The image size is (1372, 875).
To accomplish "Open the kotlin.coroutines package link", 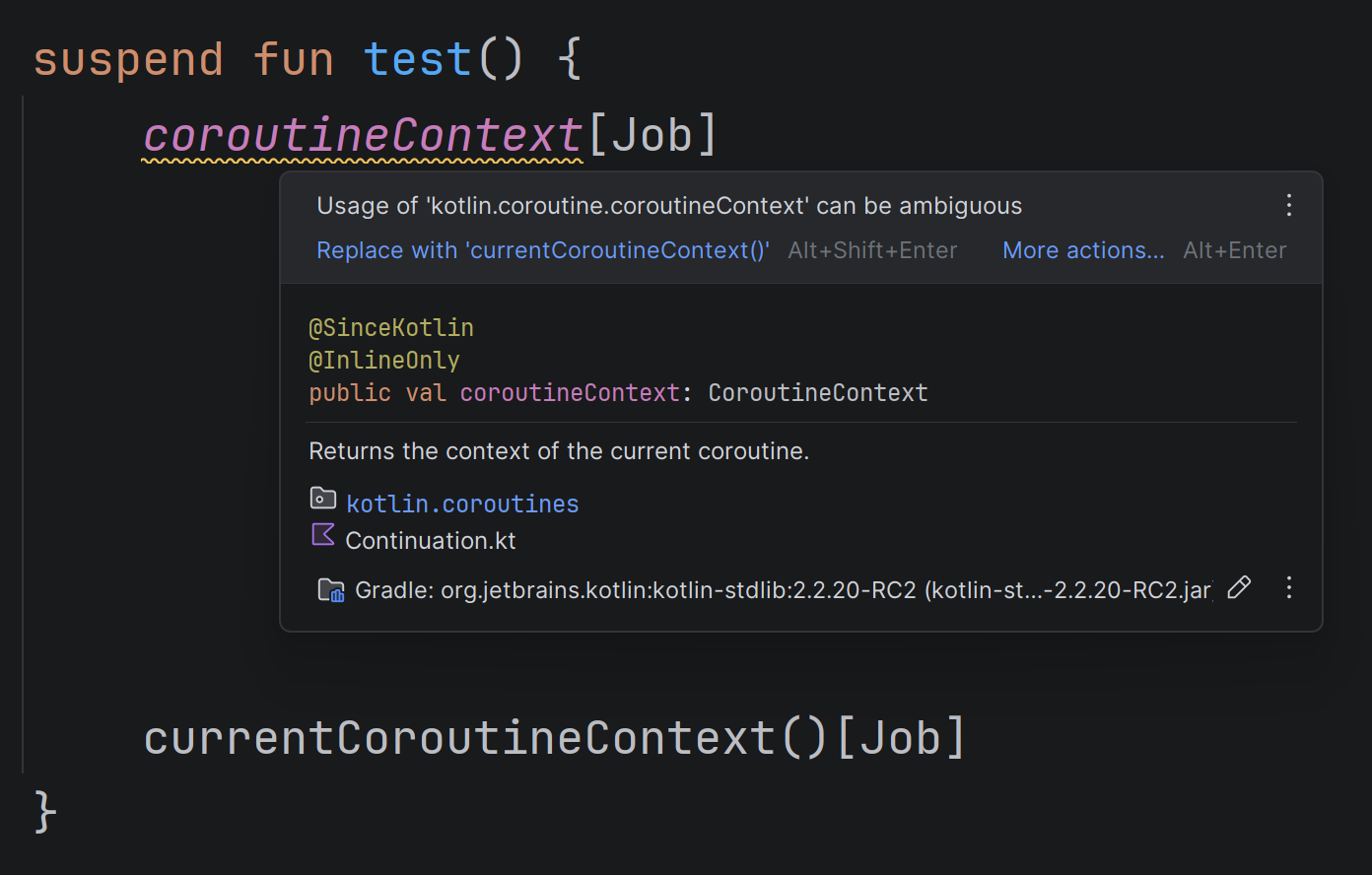I will point(462,504).
